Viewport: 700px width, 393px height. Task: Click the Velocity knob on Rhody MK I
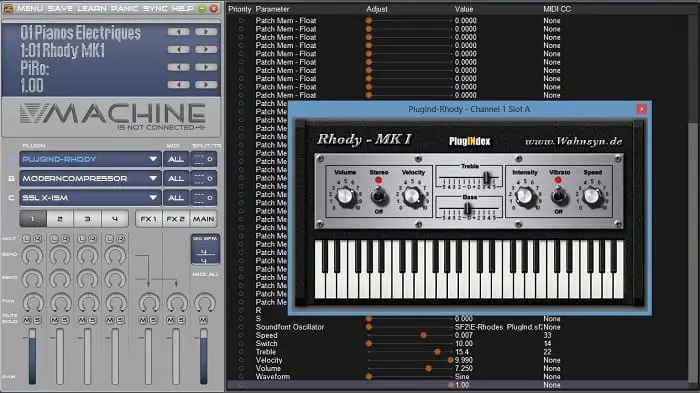pyautogui.click(x=412, y=196)
